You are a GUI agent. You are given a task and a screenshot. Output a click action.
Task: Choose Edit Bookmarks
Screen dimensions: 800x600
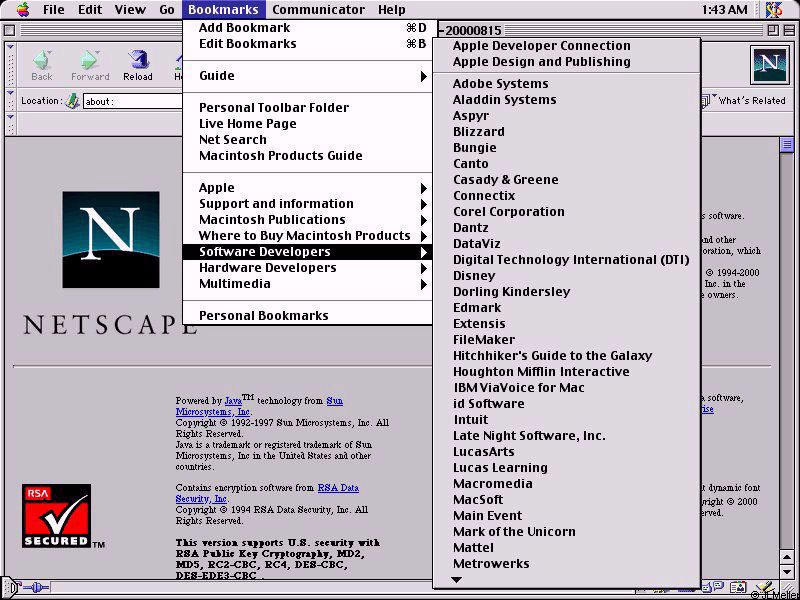coord(307,44)
